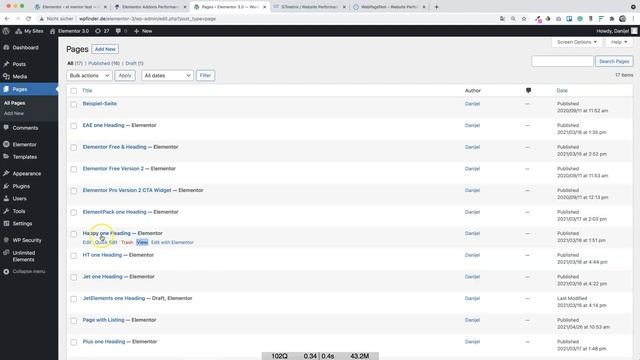The width and height of the screenshot is (640, 360).
Task: Open Elementor in the sidebar
Action: coord(24,144)
